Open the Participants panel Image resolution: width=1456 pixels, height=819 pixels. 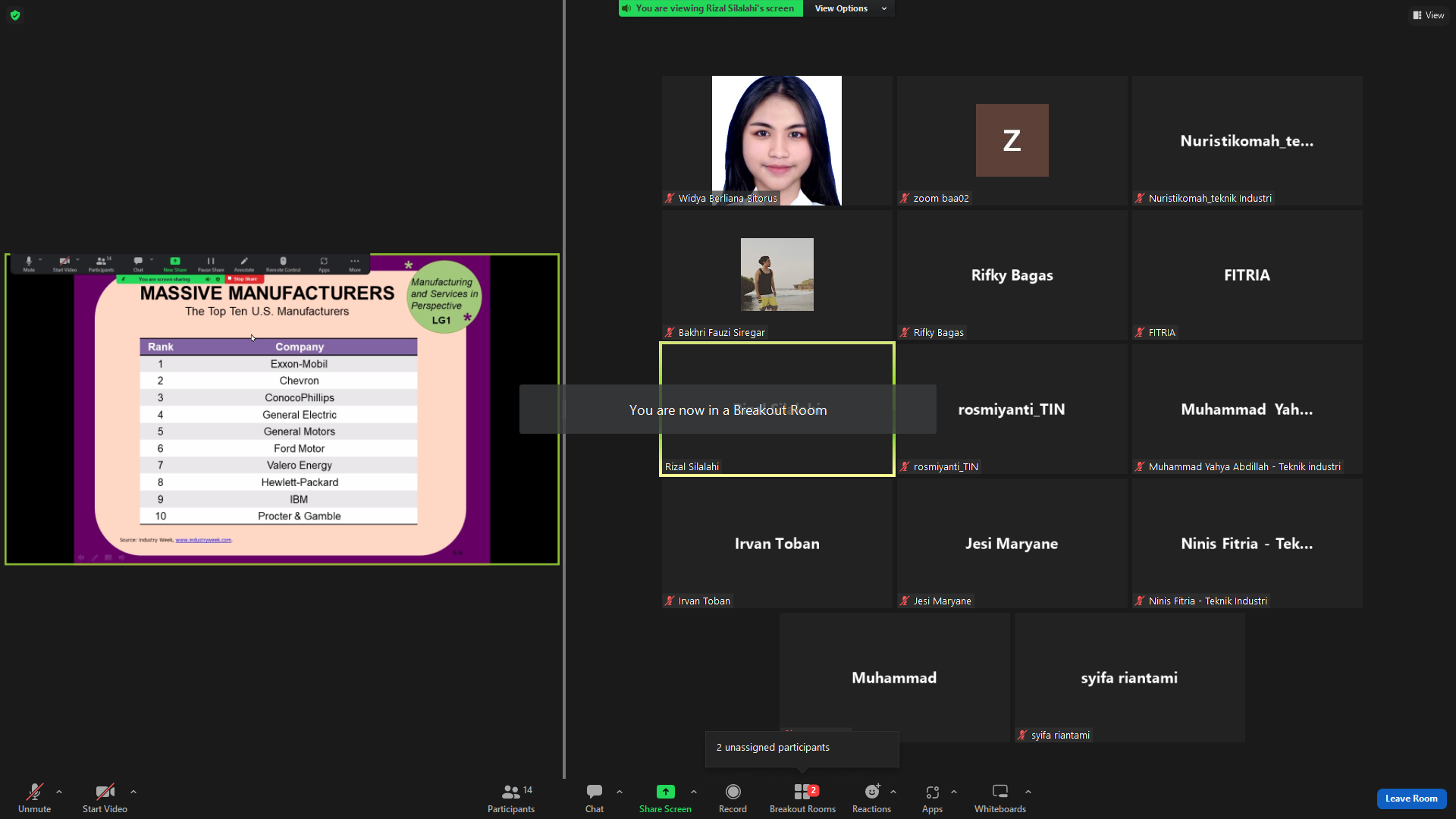(x=511, y=798)
